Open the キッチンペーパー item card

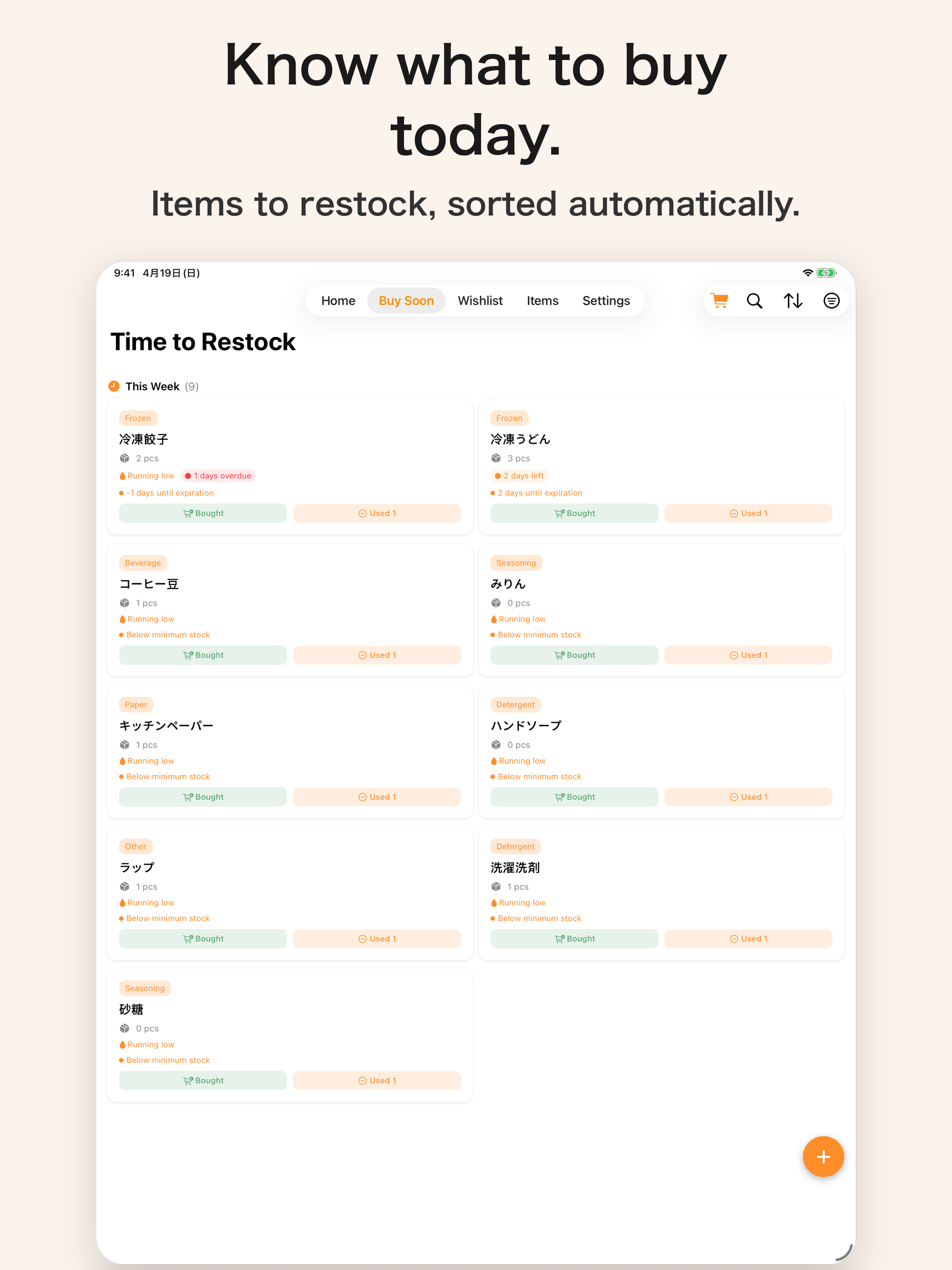[290, 752]
